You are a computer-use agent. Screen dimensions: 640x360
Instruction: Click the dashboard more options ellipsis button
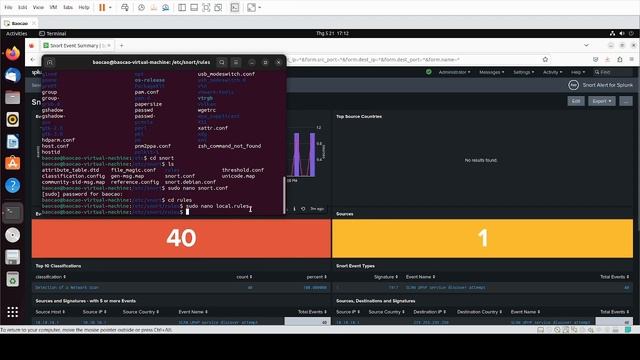[x=626, y=101]
